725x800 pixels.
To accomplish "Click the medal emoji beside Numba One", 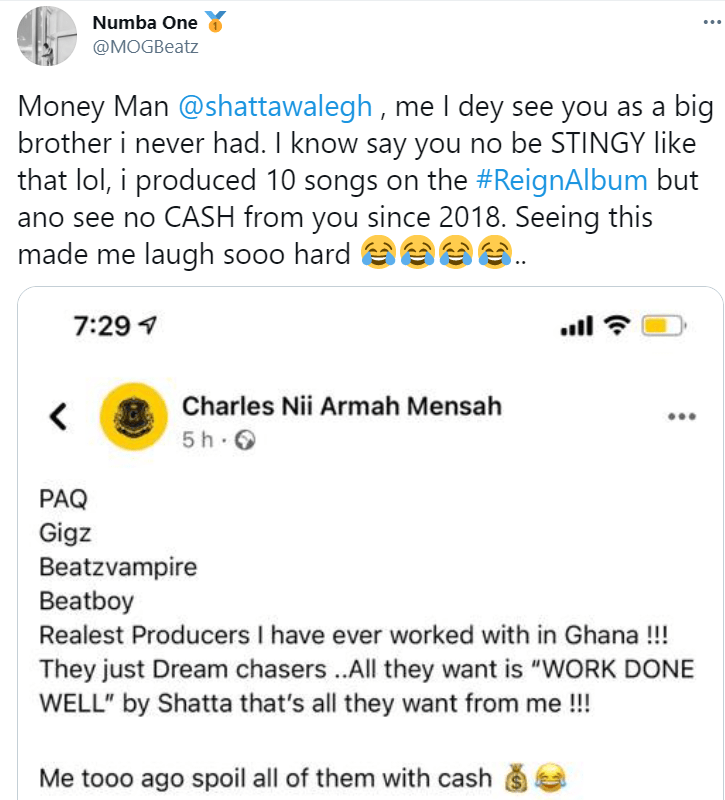I will click(x=215, y=21).
